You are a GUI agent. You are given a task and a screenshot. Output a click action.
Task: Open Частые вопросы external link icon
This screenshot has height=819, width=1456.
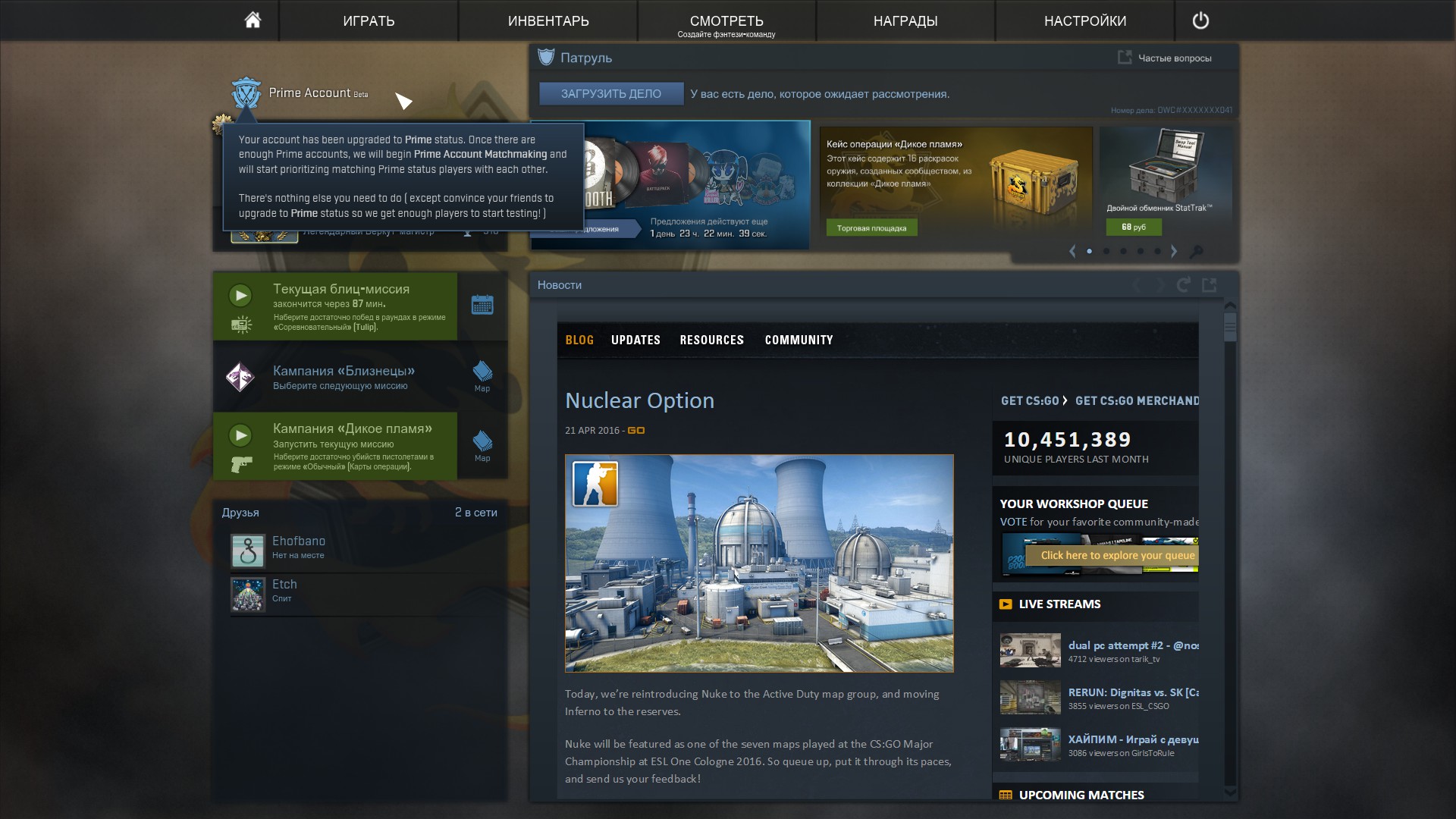click(x=1125, y=57)
